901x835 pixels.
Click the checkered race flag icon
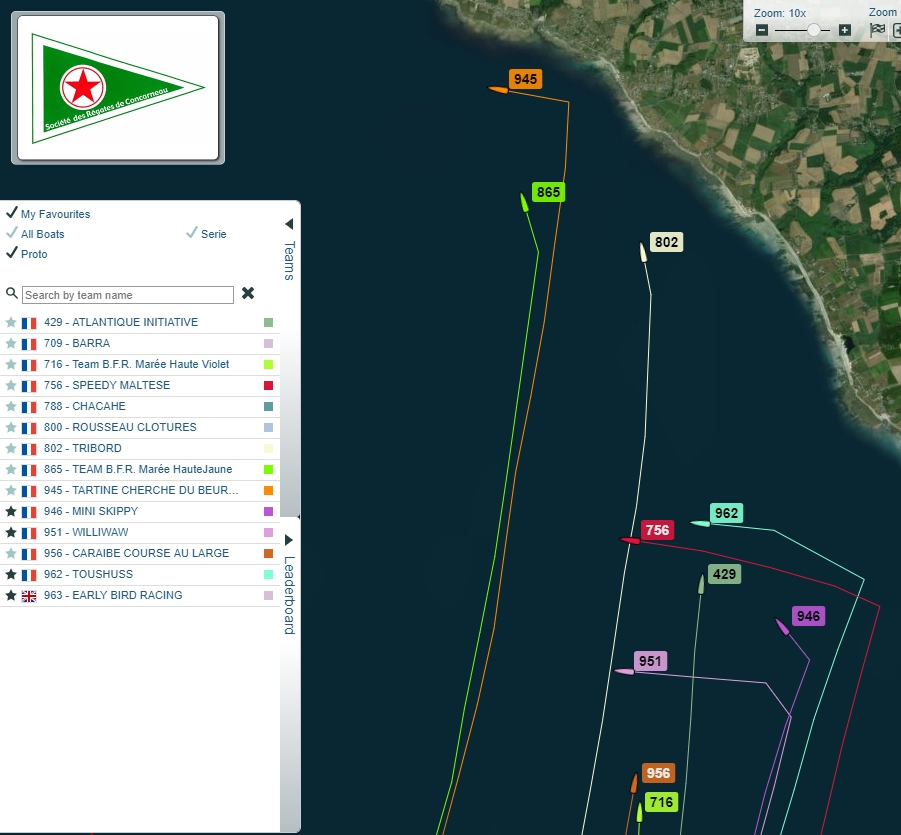878,30
